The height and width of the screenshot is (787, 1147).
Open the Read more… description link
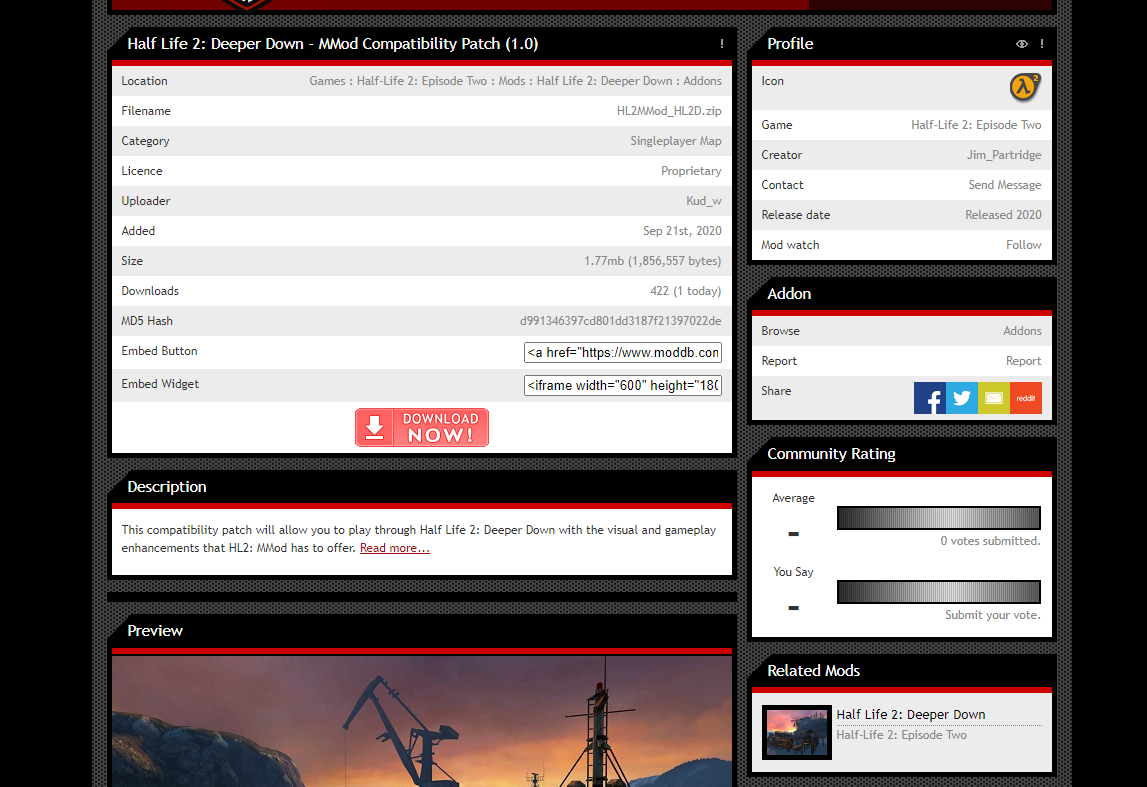395,548
